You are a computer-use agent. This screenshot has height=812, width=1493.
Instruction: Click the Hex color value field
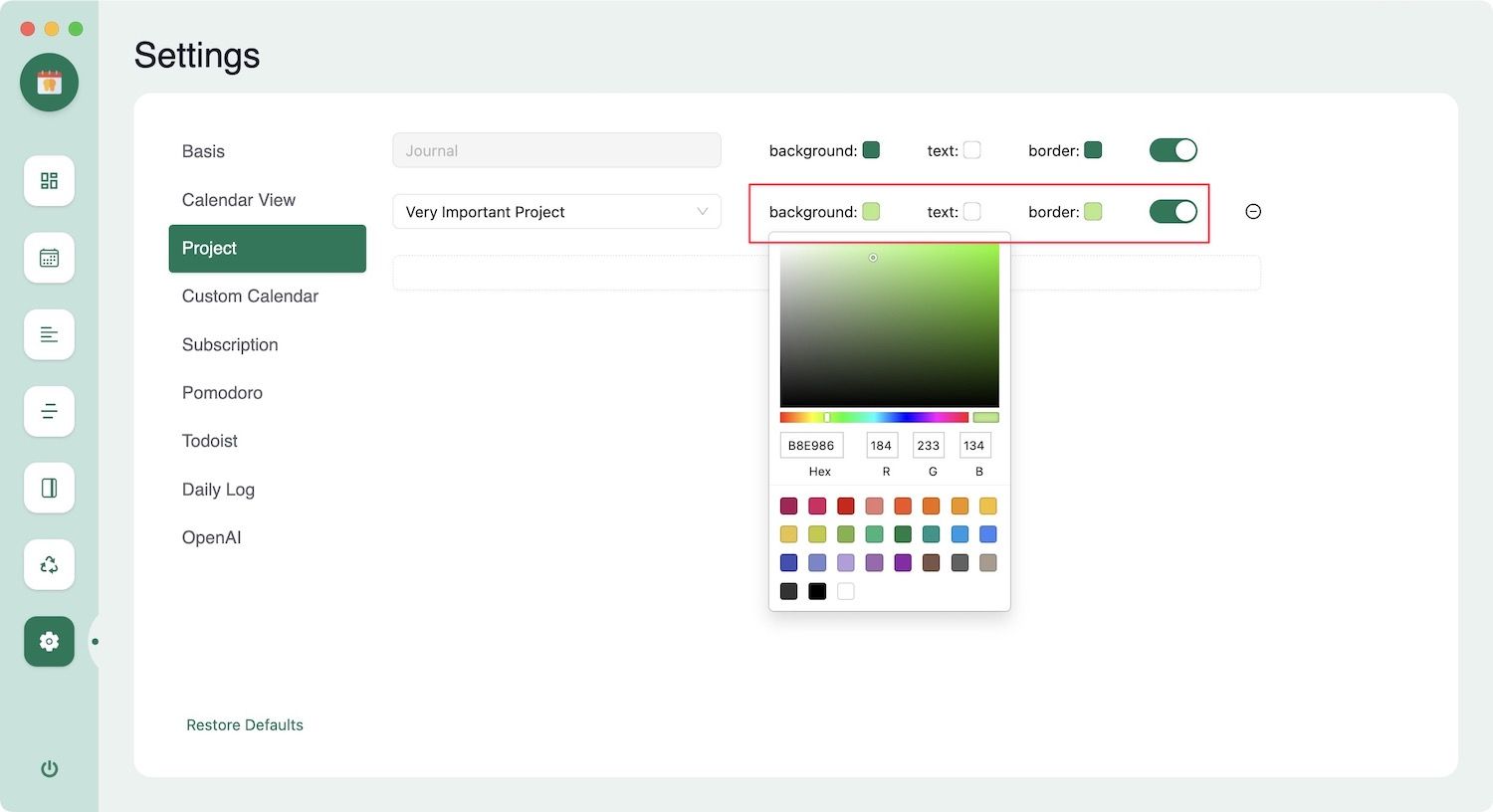[811, 445]
